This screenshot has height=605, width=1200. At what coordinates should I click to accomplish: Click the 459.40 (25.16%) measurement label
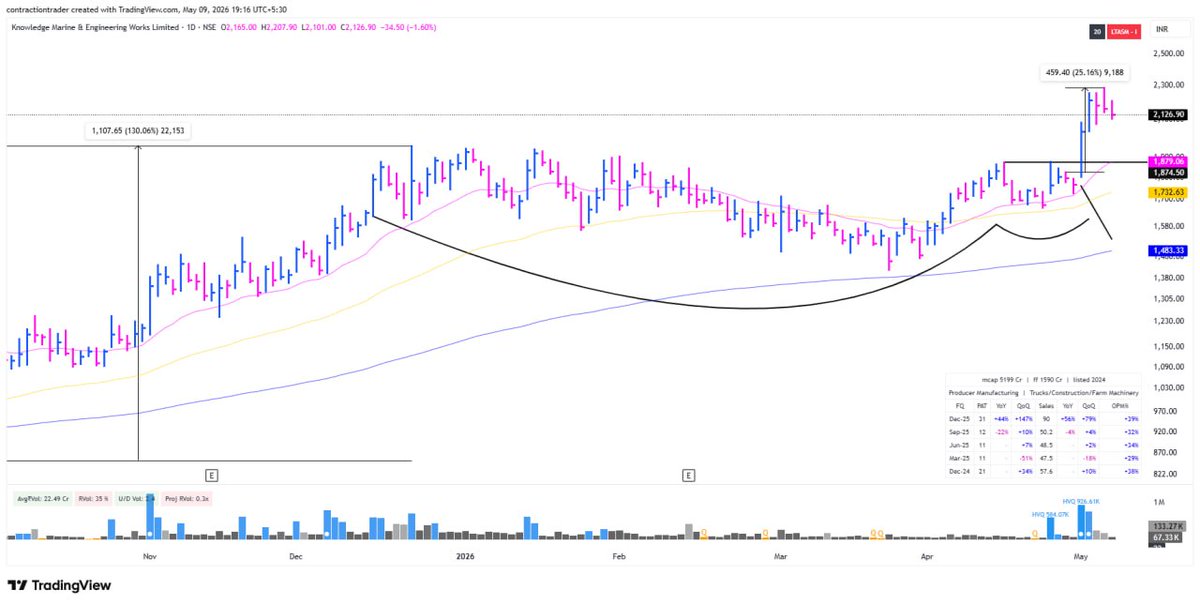coord(1086,72)
